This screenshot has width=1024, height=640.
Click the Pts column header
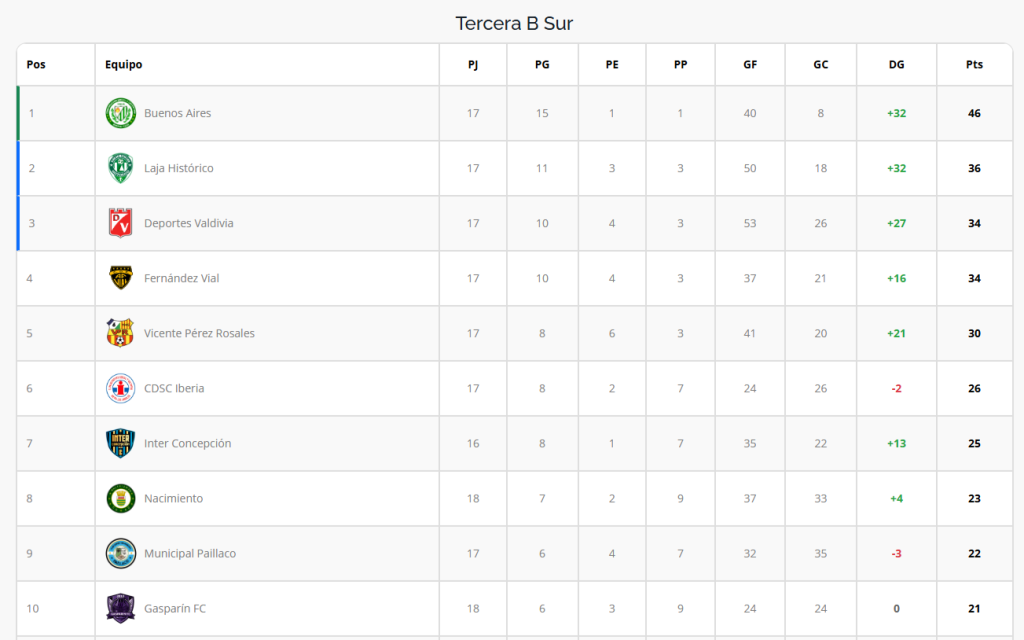[974, 64]
